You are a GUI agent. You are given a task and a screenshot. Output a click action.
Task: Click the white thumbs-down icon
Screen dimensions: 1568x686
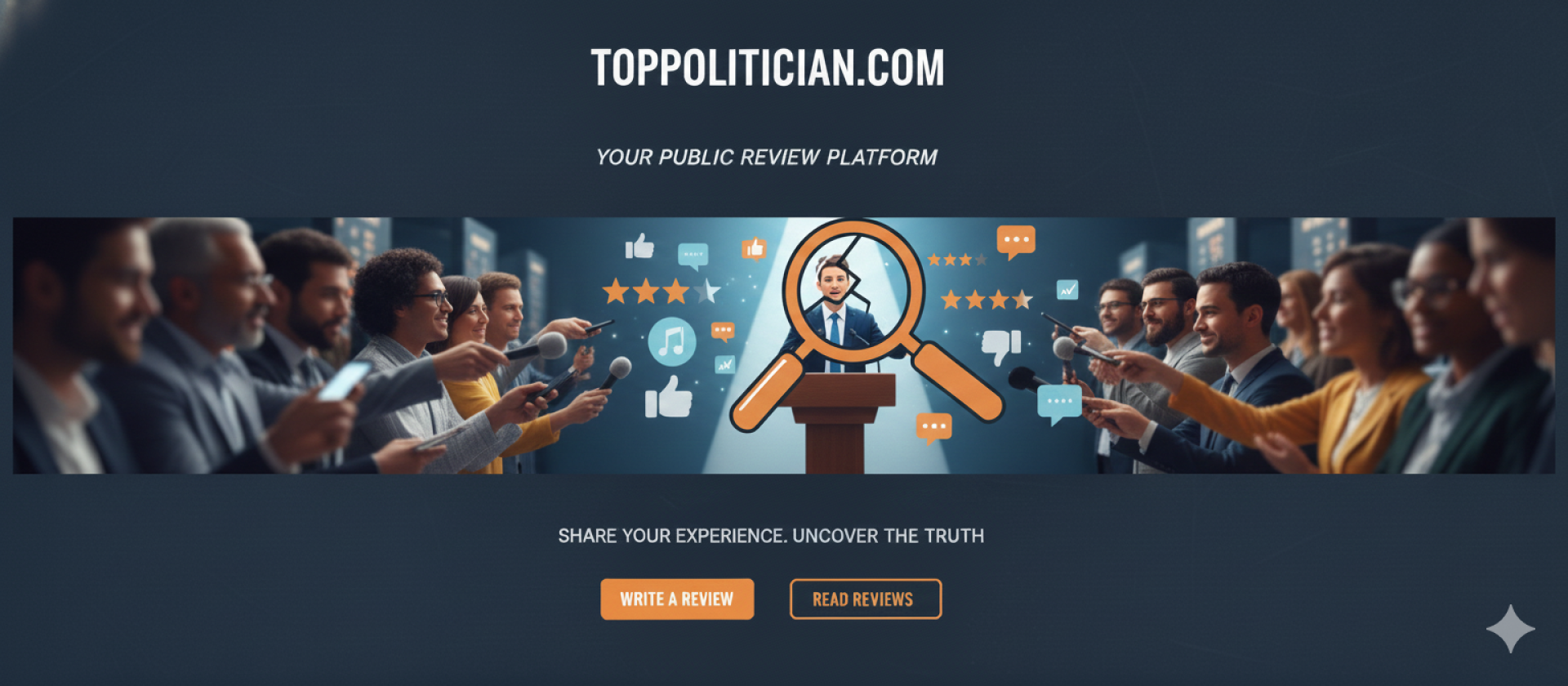(x=1001, y=347)
